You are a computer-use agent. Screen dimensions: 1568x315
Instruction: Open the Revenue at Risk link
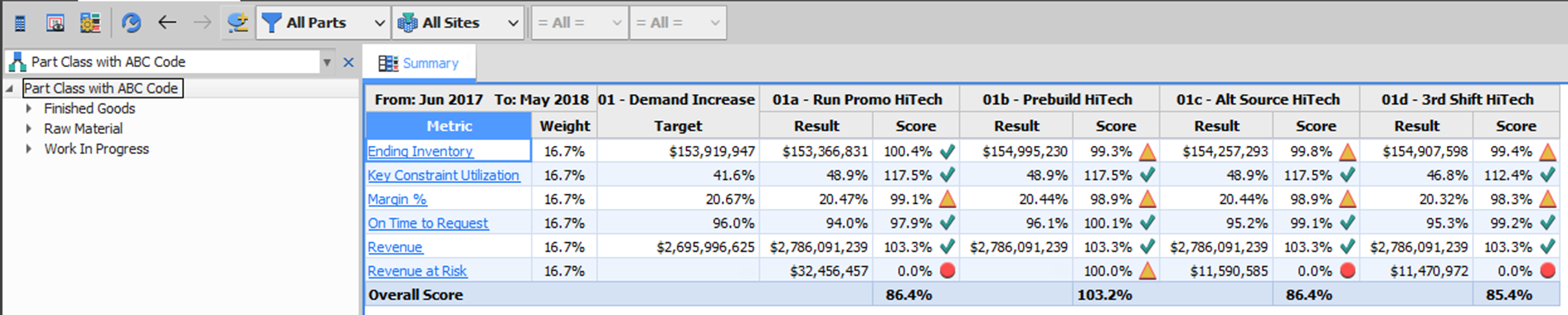click(417, 271)
